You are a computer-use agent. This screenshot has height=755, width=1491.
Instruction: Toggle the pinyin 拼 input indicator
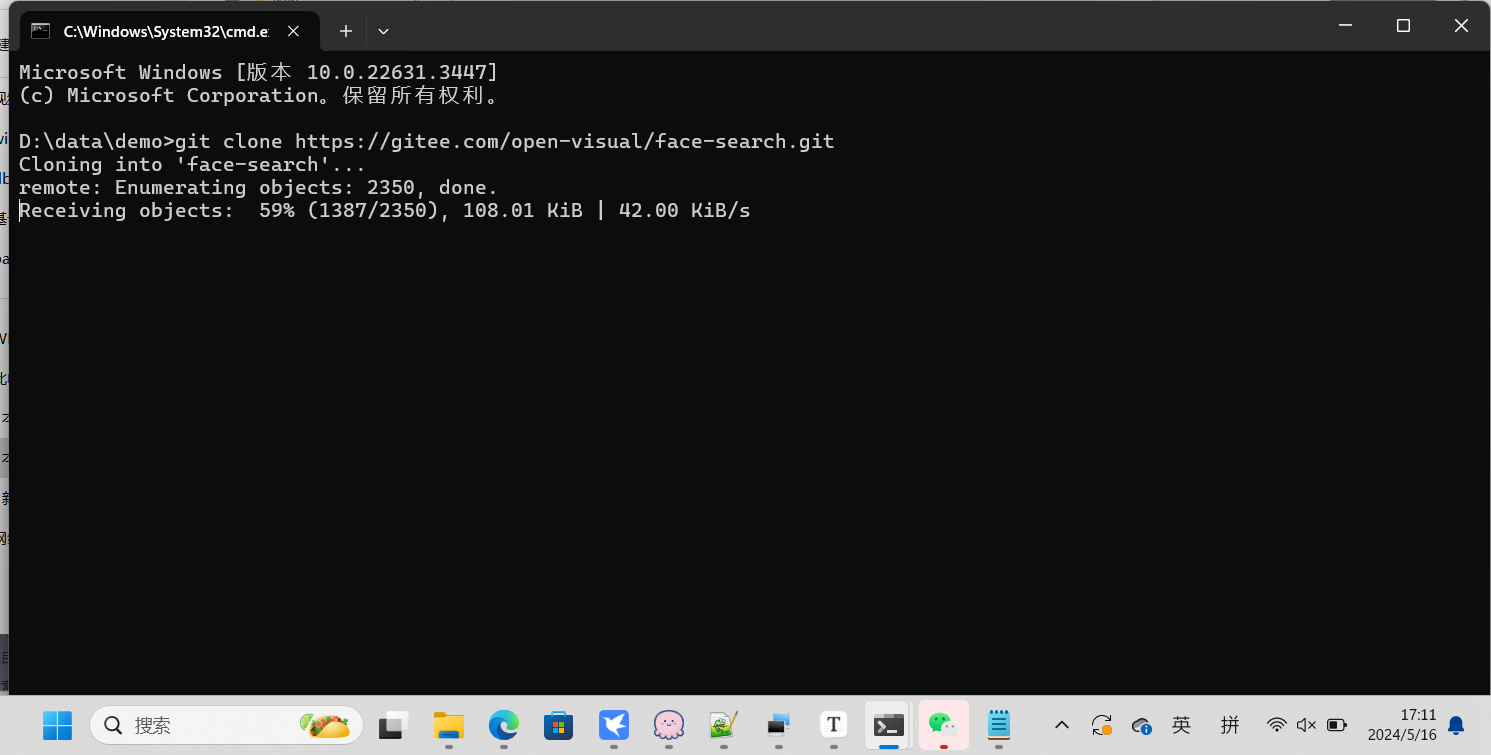[1231, 725]
